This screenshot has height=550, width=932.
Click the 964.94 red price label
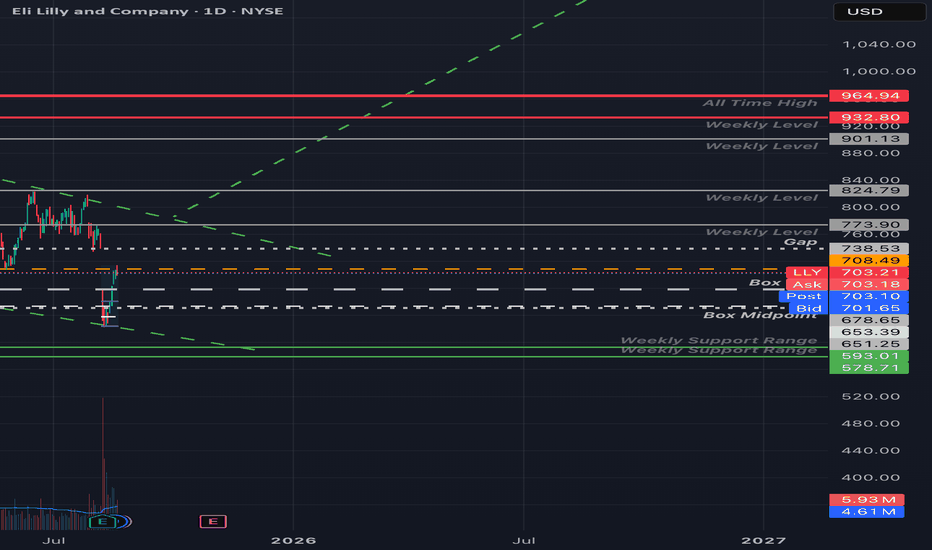869,96
